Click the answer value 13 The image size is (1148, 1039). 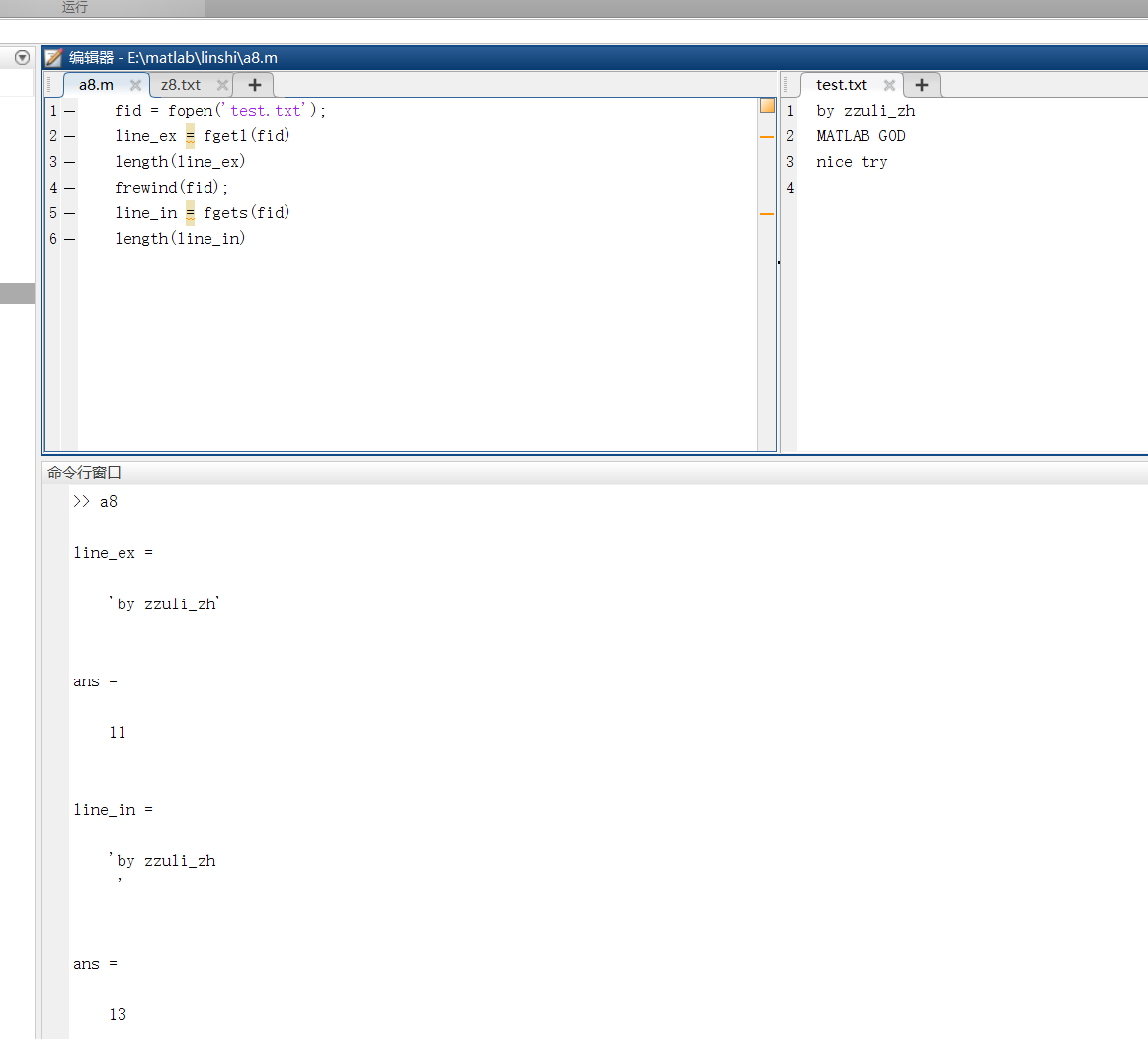(x=118, y=1015)
